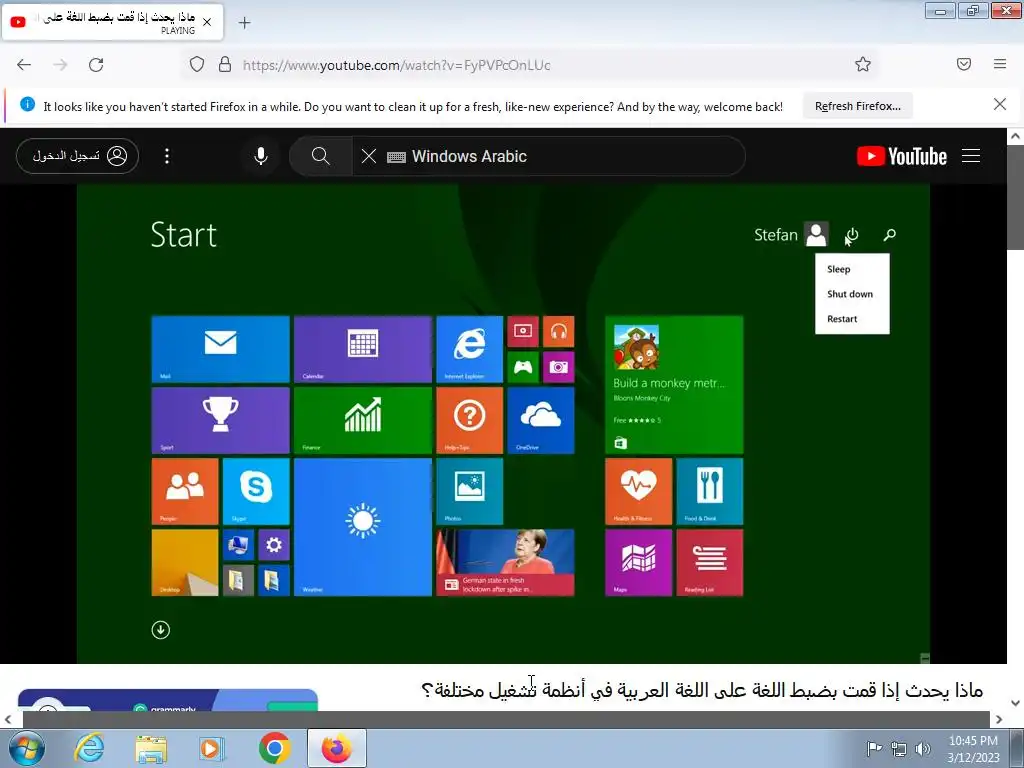This screenshot has width=1024, height=768.
Task: Launch Internet Explorer from taskbar
Action: coord(89,748)
